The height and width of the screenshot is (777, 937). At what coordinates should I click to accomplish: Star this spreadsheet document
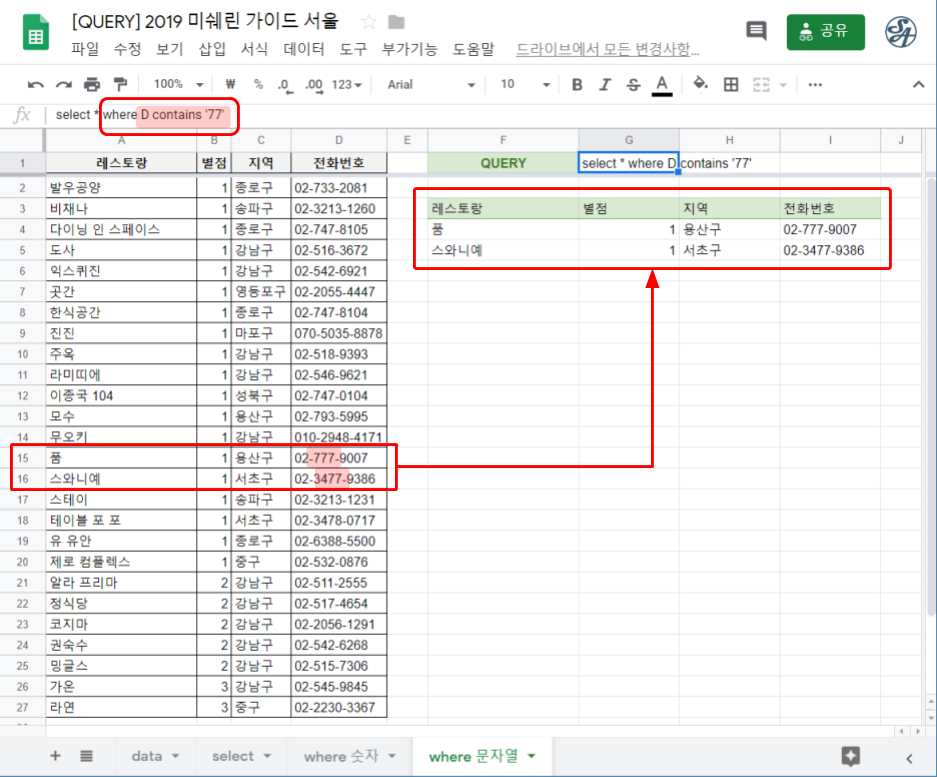(369, 22)
